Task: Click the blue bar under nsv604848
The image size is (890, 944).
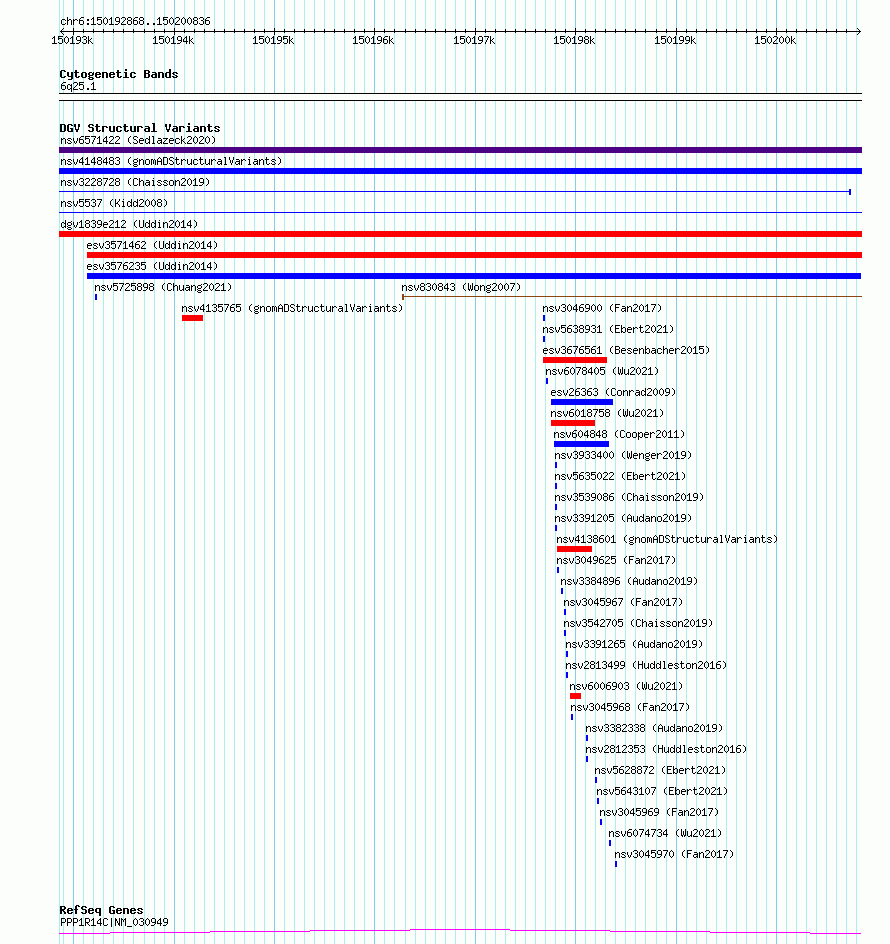Action: click(581, 445)
